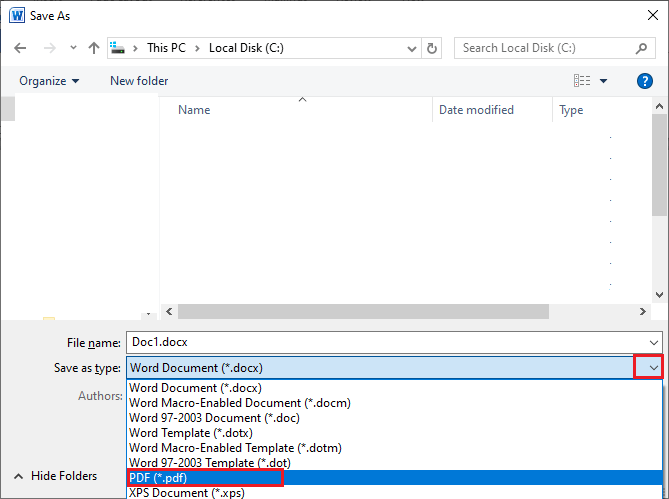The height and width of the screenshot is (499, 669).
Task: Click the horizontal scrollbar right arrow
Action: tap(643, 311)
